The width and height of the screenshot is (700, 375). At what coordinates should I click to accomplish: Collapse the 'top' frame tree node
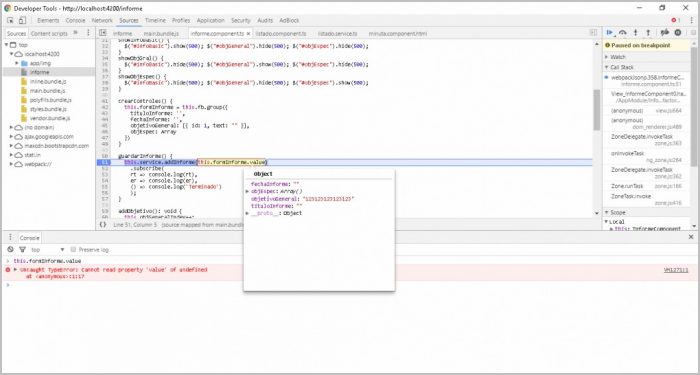pyautogui.click(x=6, y=45)
